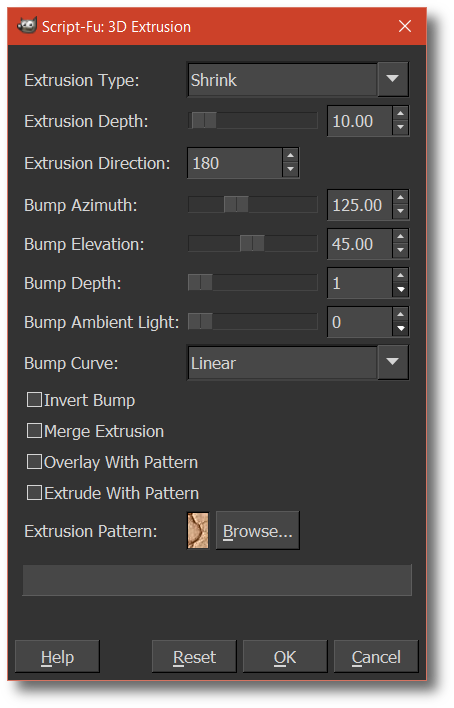Decrease Bump Ambient Light with down arrow
This screenshot has height=708, width=454.
(x=400, y=329)
